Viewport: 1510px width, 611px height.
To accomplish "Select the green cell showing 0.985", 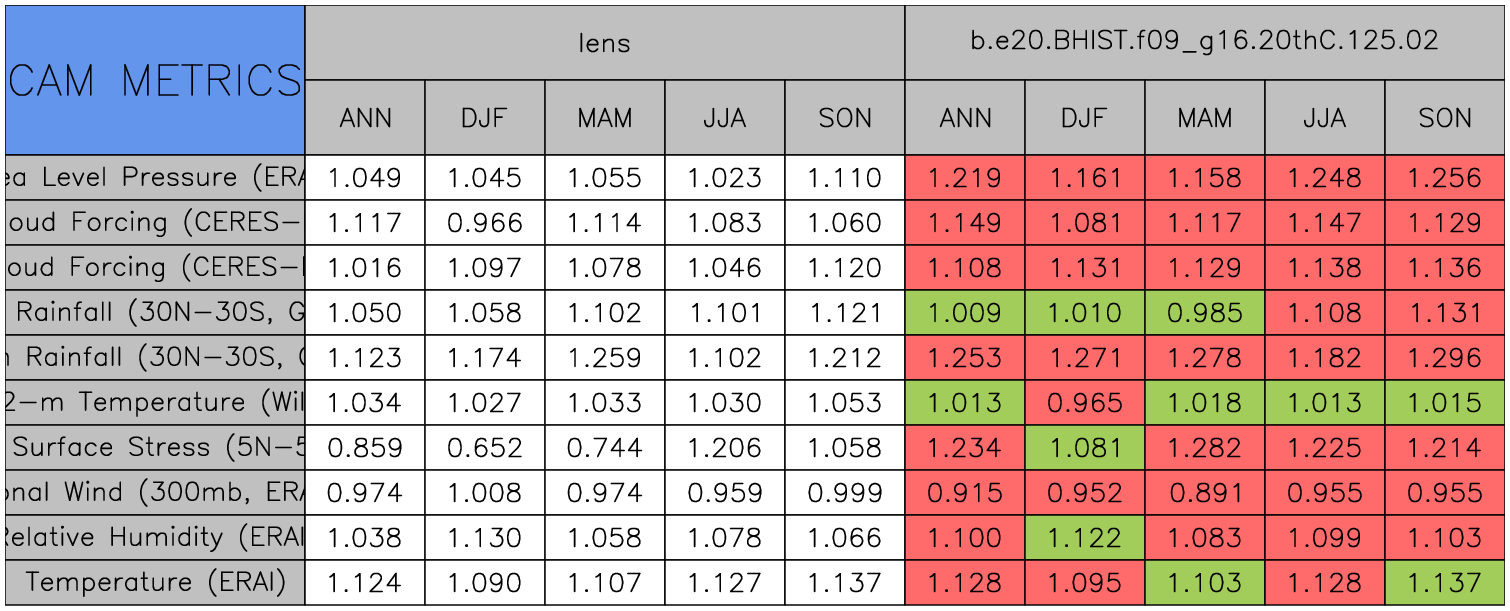I will [x=1204, y=313].
